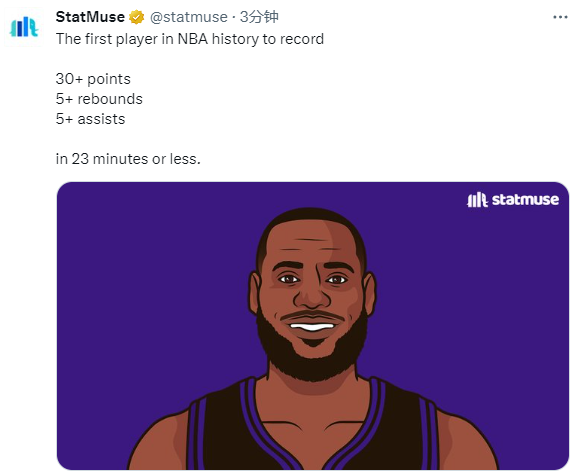Click the statmuse bars logo in image
Viewport: 578px width, 472px height.
tap(477, 200)
